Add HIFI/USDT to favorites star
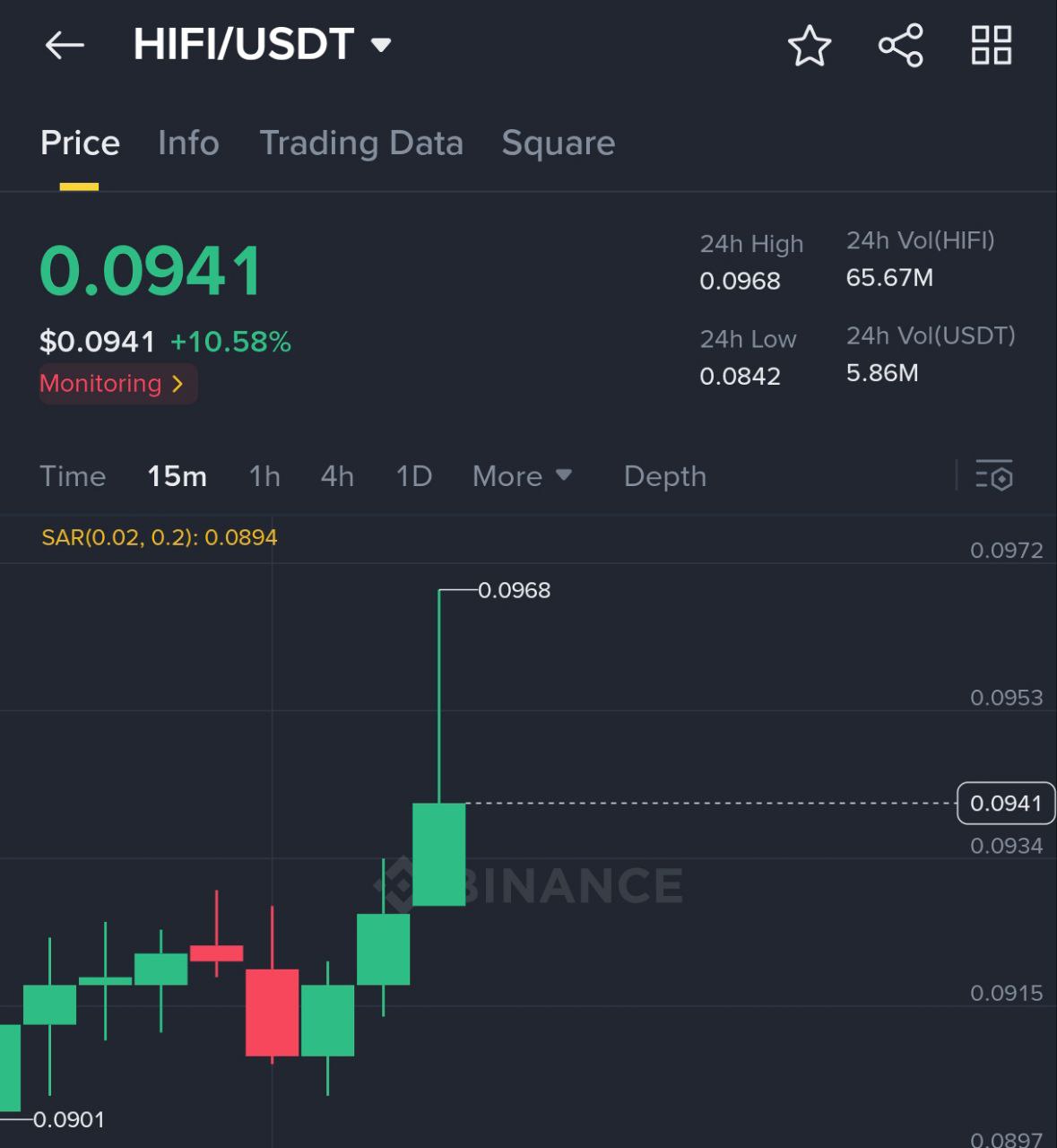This screenshot has width=1057, height=1148. (x=809, y=46)
